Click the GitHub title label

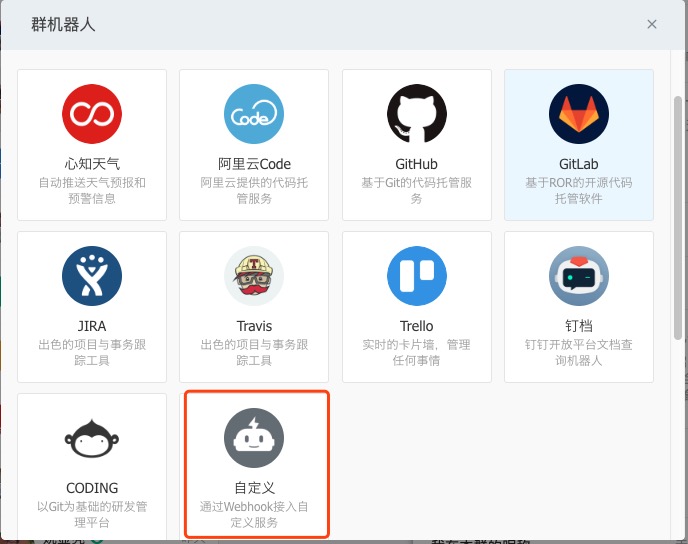[416, 164]
